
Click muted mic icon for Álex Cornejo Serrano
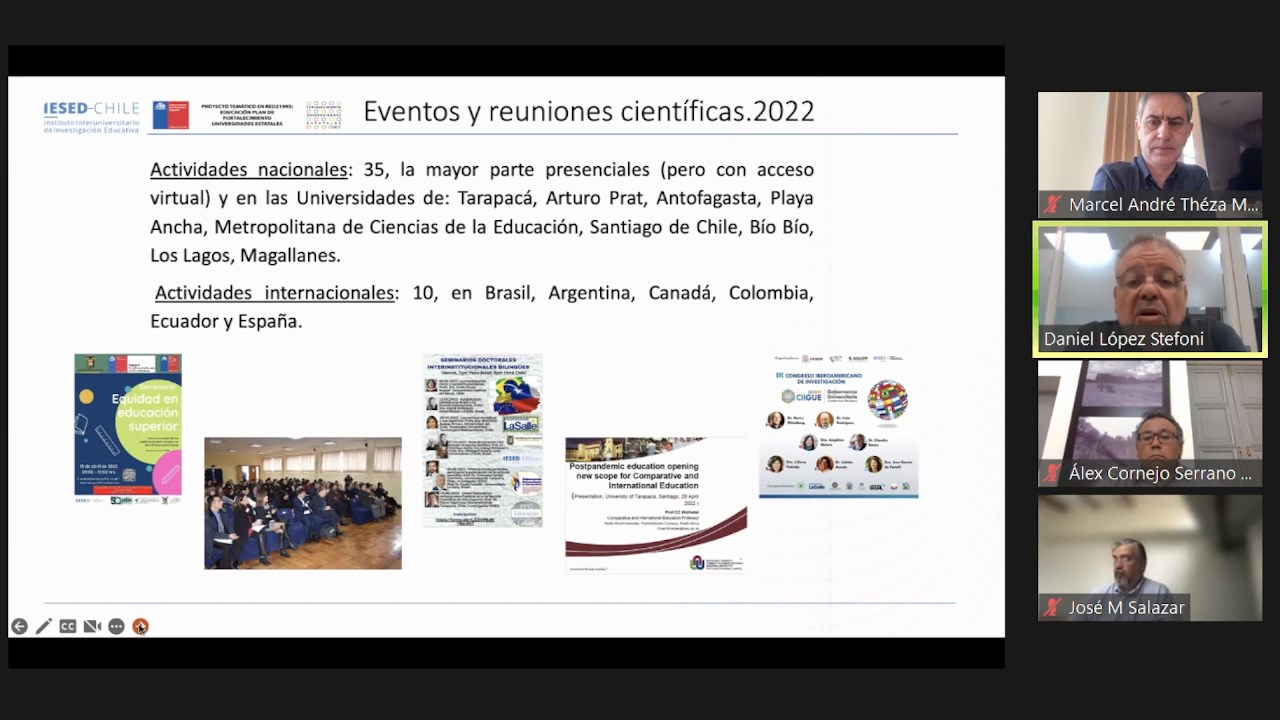coord(1052,473)
